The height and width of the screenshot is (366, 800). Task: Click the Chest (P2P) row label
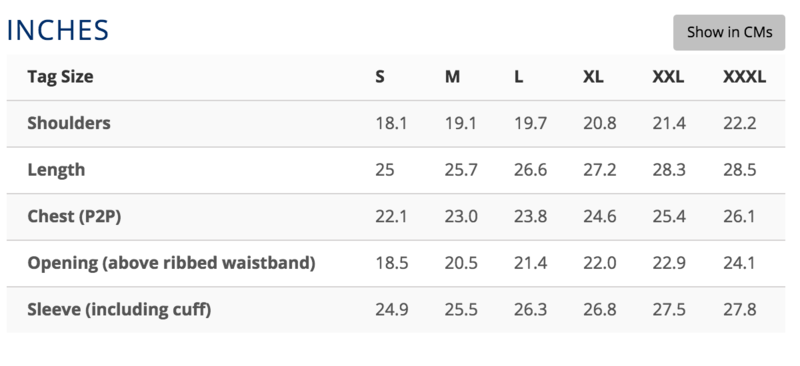click(x=74, y=216)
